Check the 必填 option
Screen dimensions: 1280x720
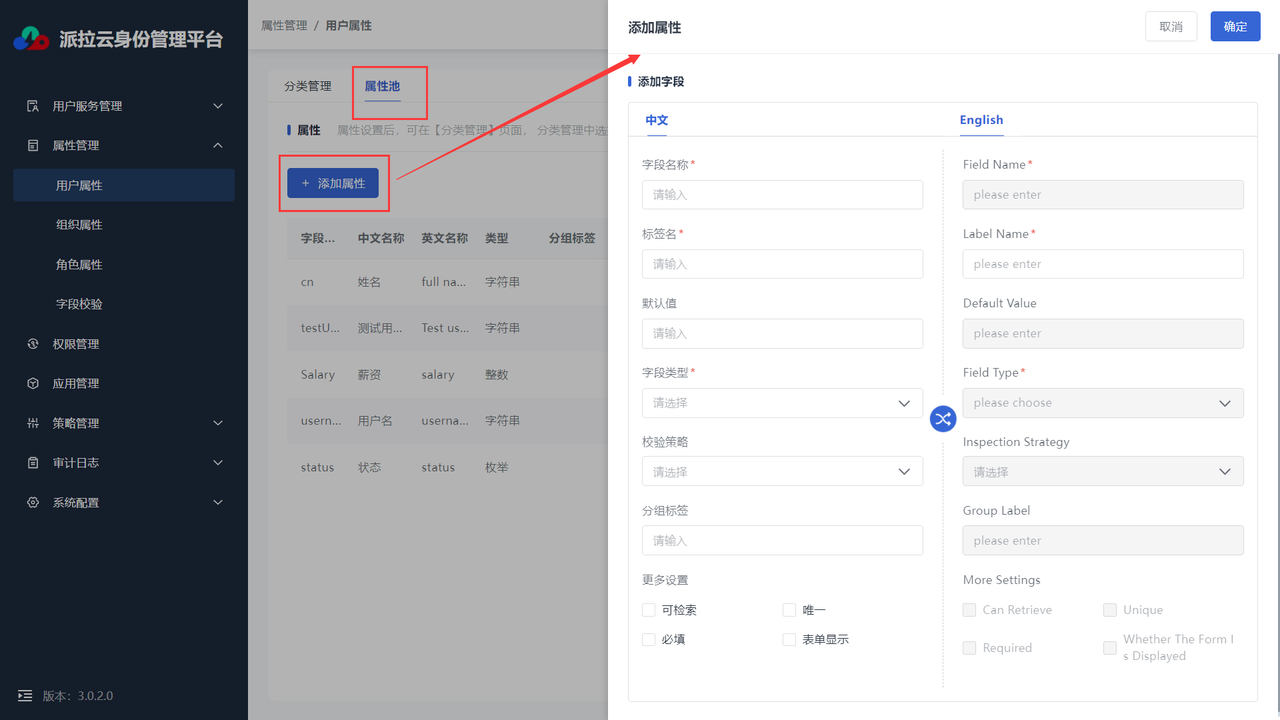pyautogui.click(x=649, y=639)
